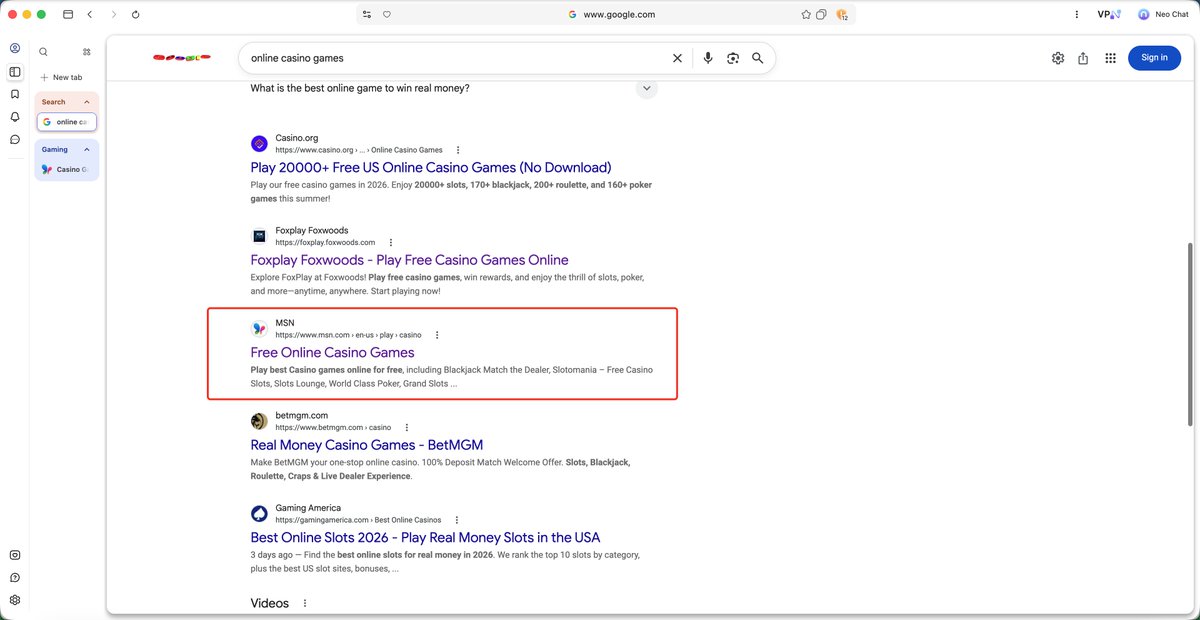Click the Google doodle logo
The image size is (1200, 620).
[181, 58]
